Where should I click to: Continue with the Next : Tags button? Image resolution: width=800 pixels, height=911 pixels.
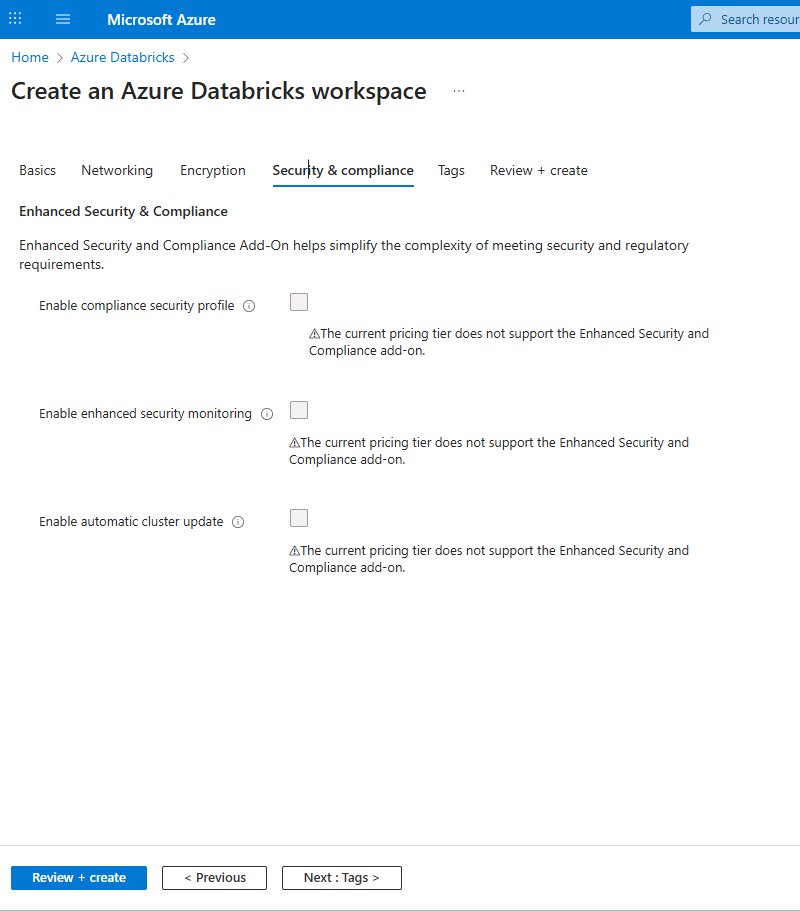pyautogui.click(x=342, y=878)
